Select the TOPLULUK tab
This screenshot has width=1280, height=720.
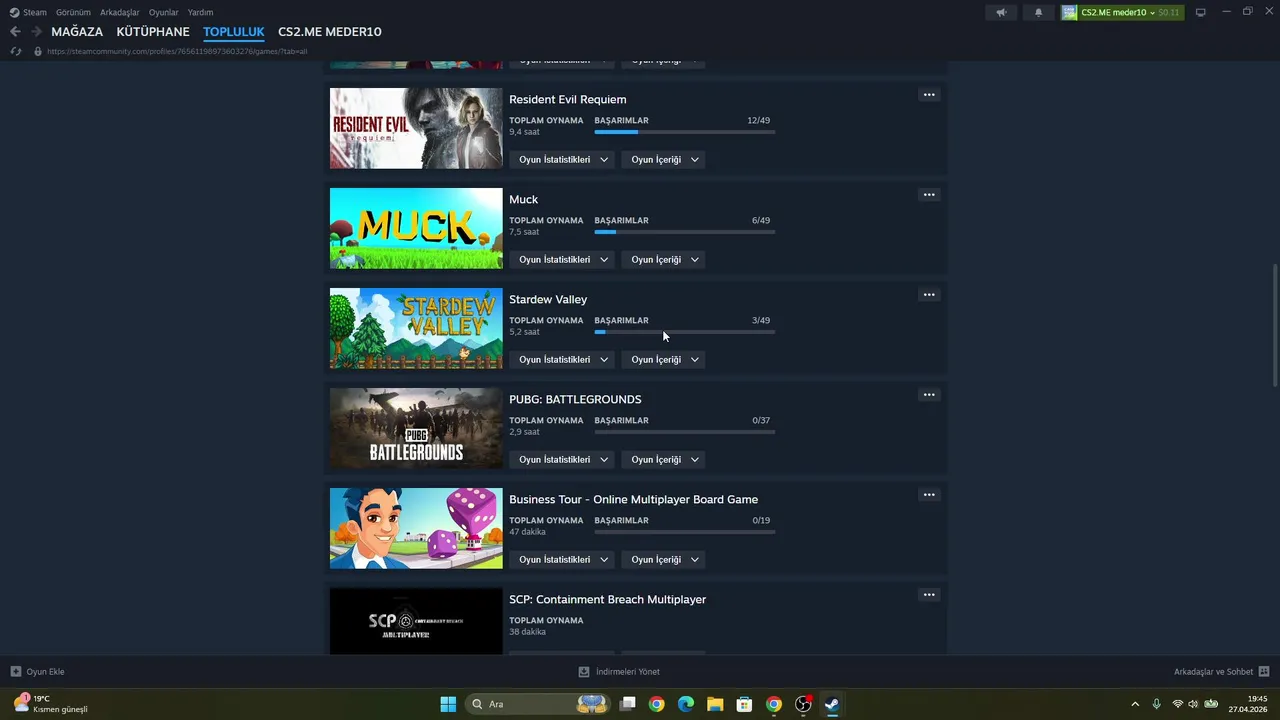point(234,32)
